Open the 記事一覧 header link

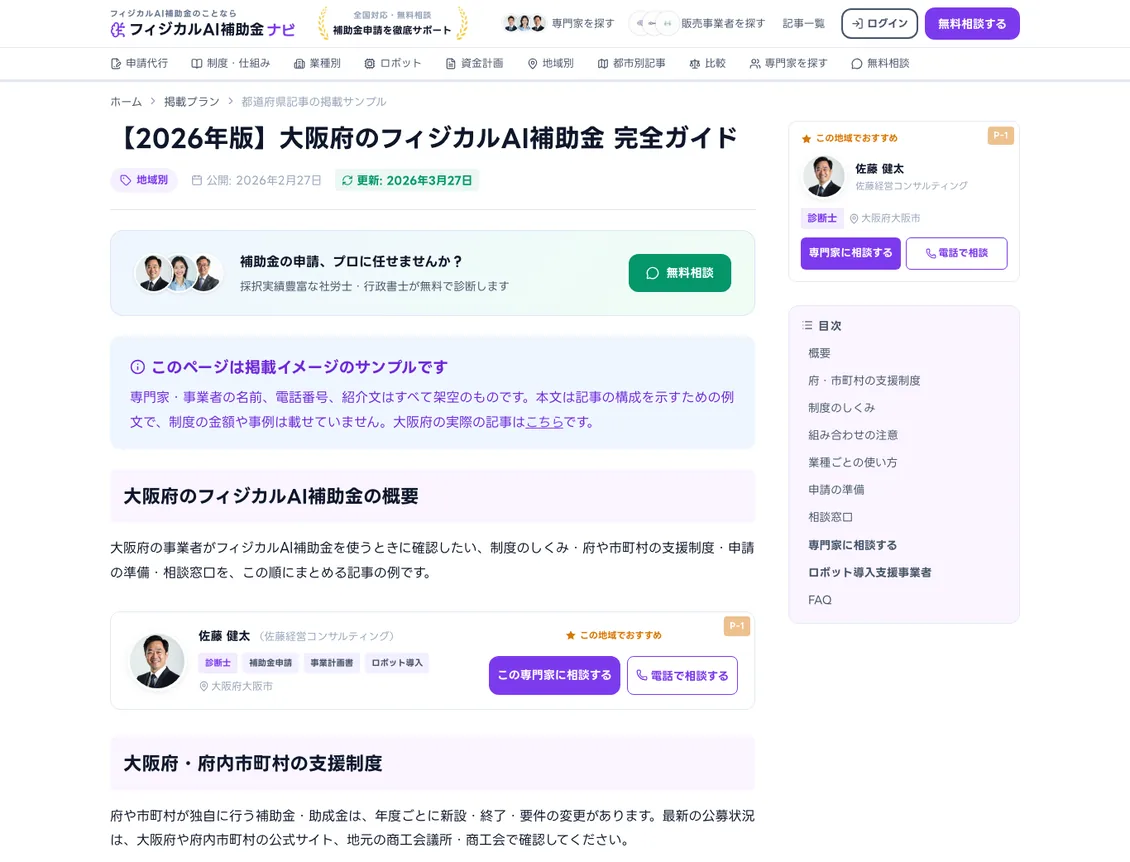click(x=804, y=24)
